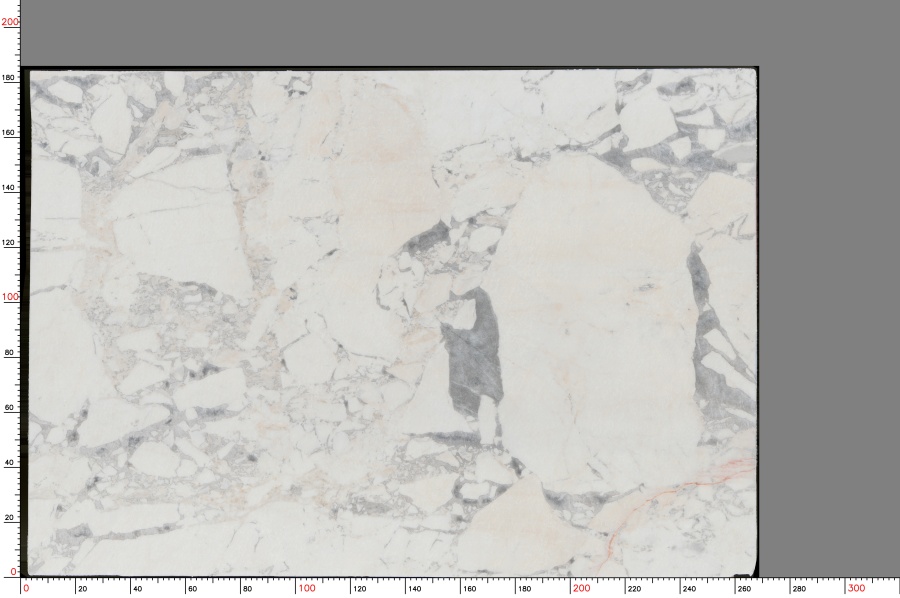Click the red 200 label on the vertical ruler

click(x=10, y=22)
